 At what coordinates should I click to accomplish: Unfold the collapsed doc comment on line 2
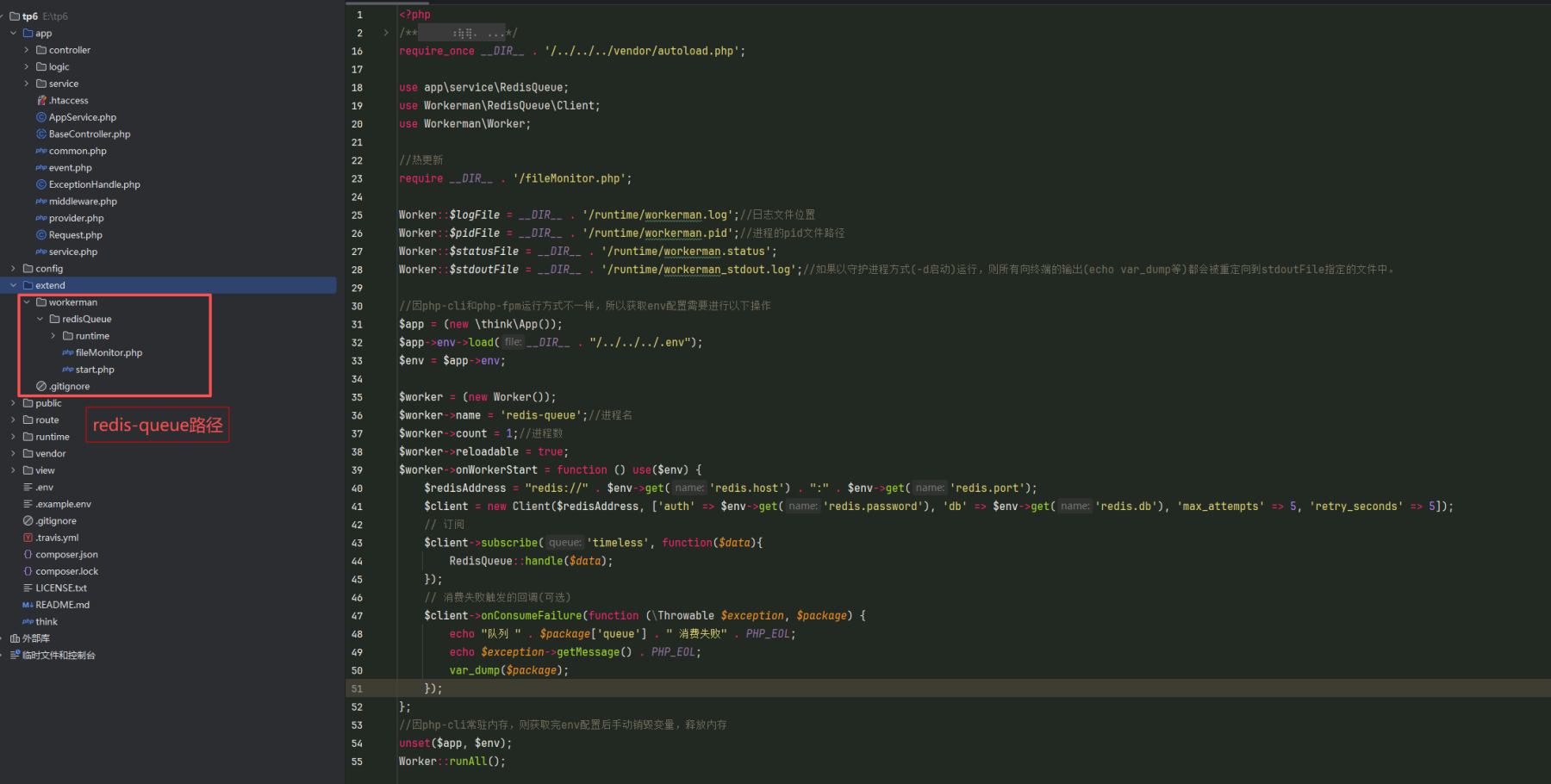pyautogui.click(x=386, y=33)
